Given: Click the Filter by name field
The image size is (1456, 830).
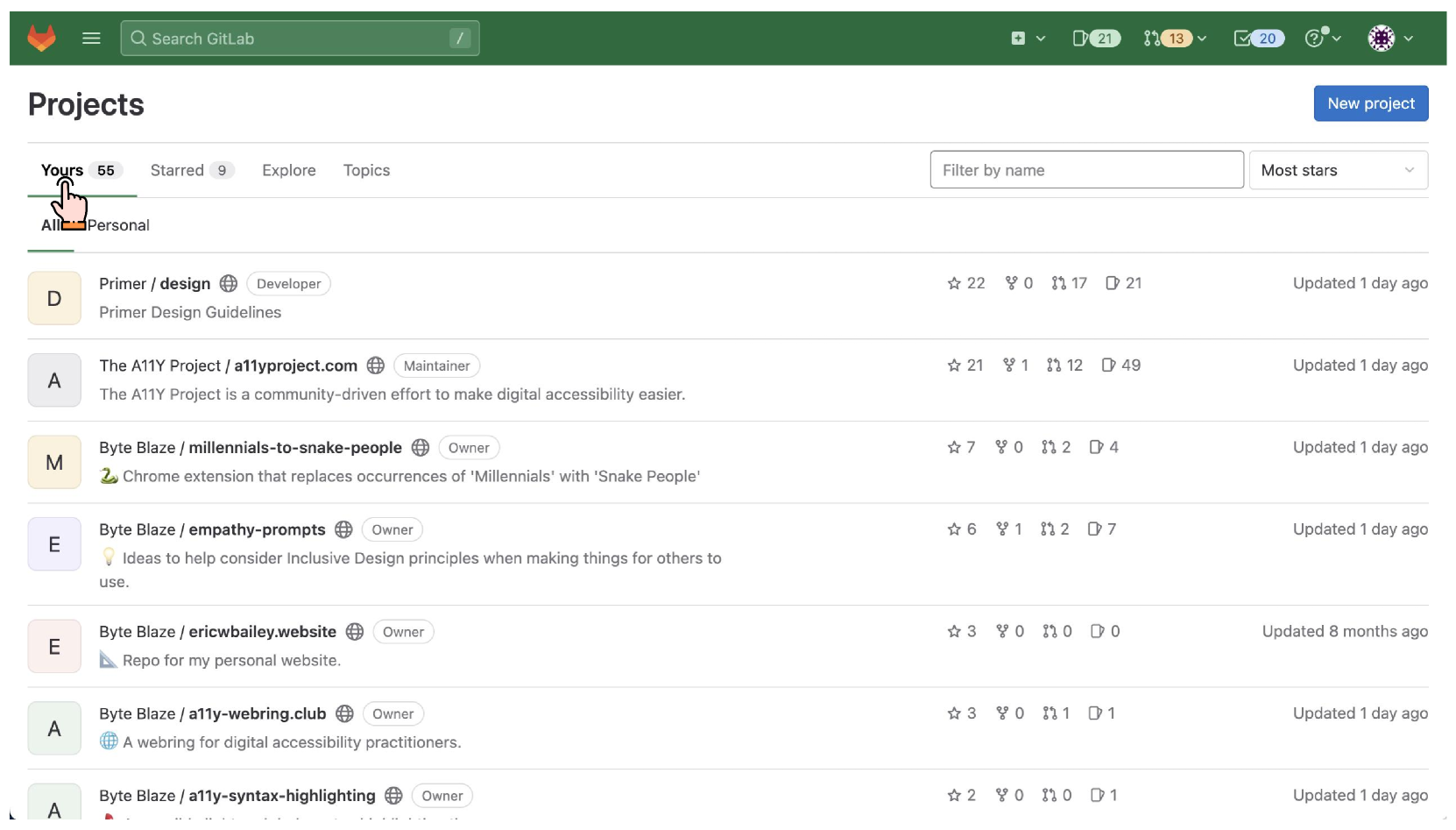Looking at the screenshot, I should [1086, 170].
